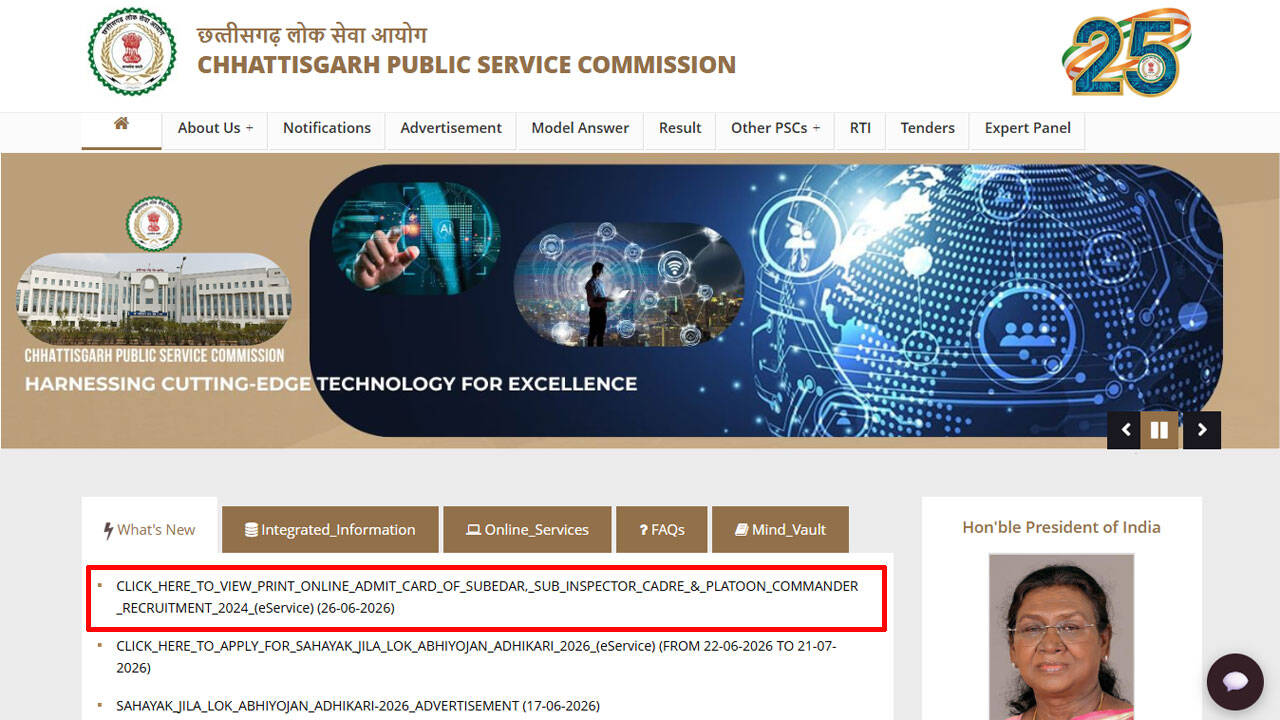Show previous banner slide arrow

tap(1126, 430)
